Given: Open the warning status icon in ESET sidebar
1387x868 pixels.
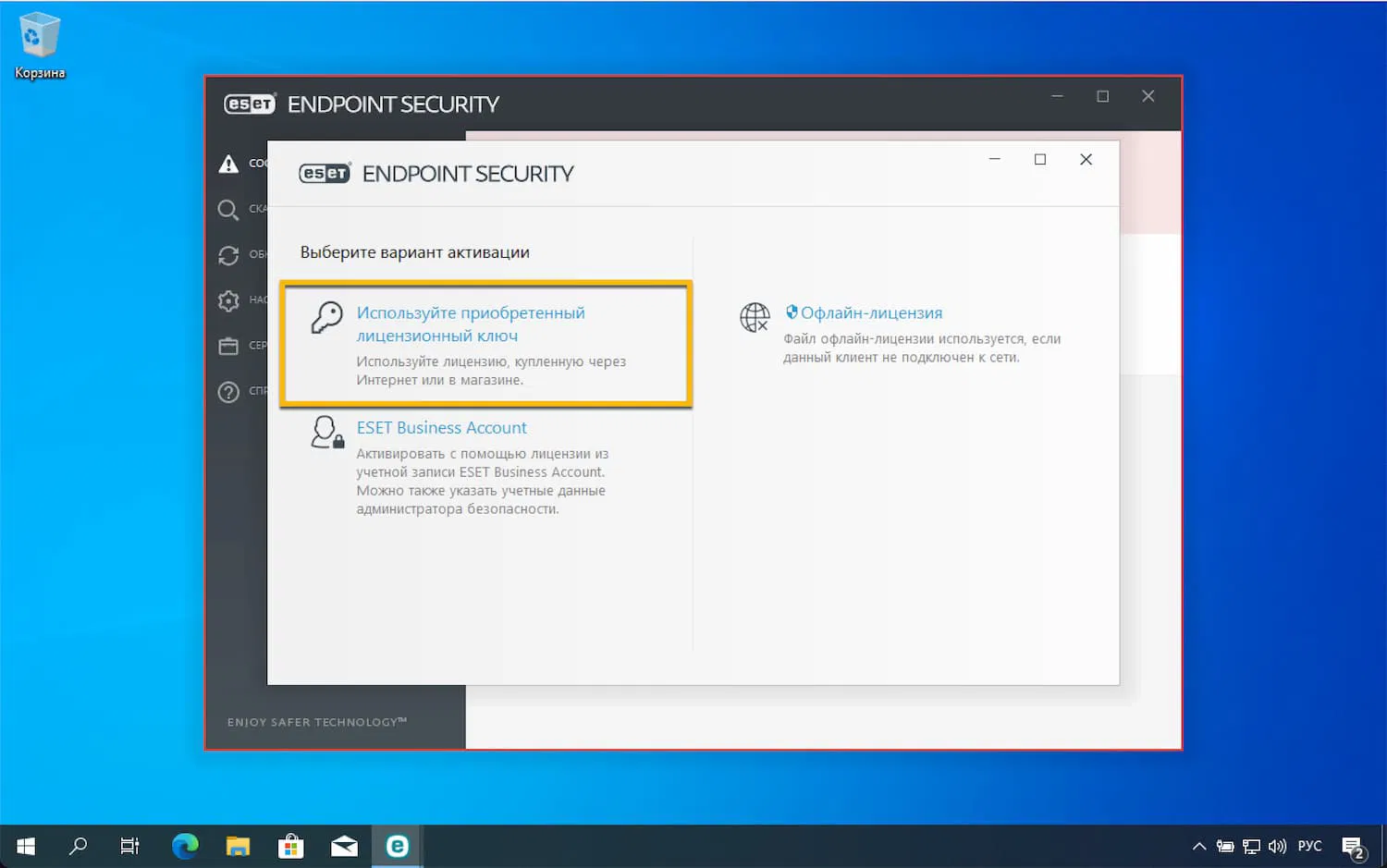Looking at the screenshot, I should [x=229, y=163].
